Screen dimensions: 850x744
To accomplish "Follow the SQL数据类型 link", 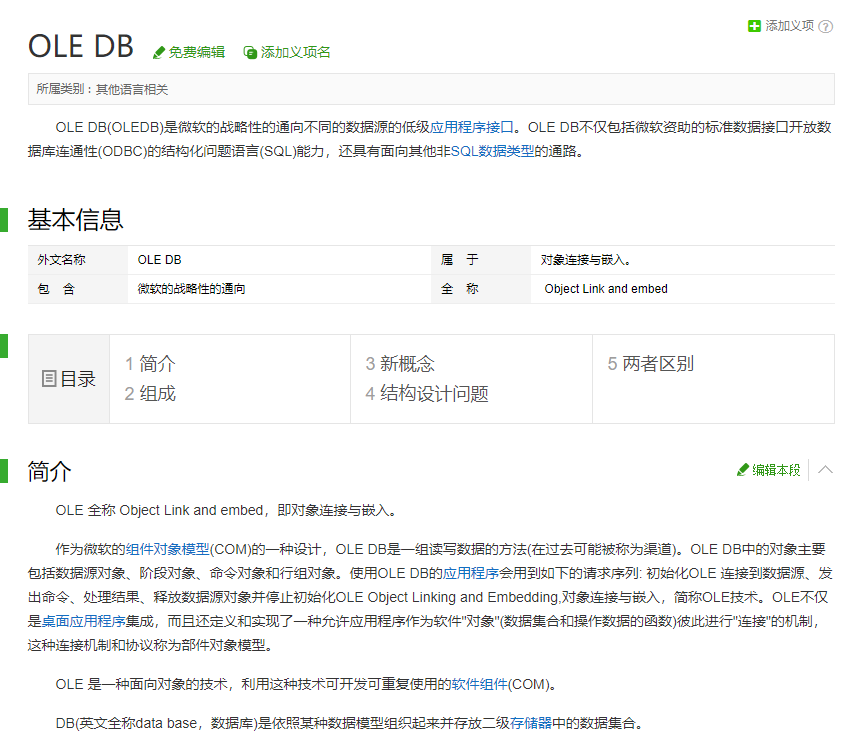I will click(492, 151).
